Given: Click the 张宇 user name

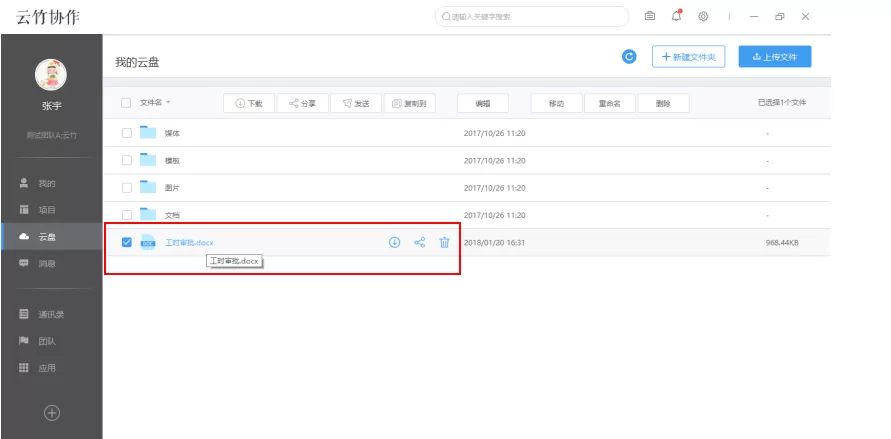Looking at the screenshot, I should 51,106.
